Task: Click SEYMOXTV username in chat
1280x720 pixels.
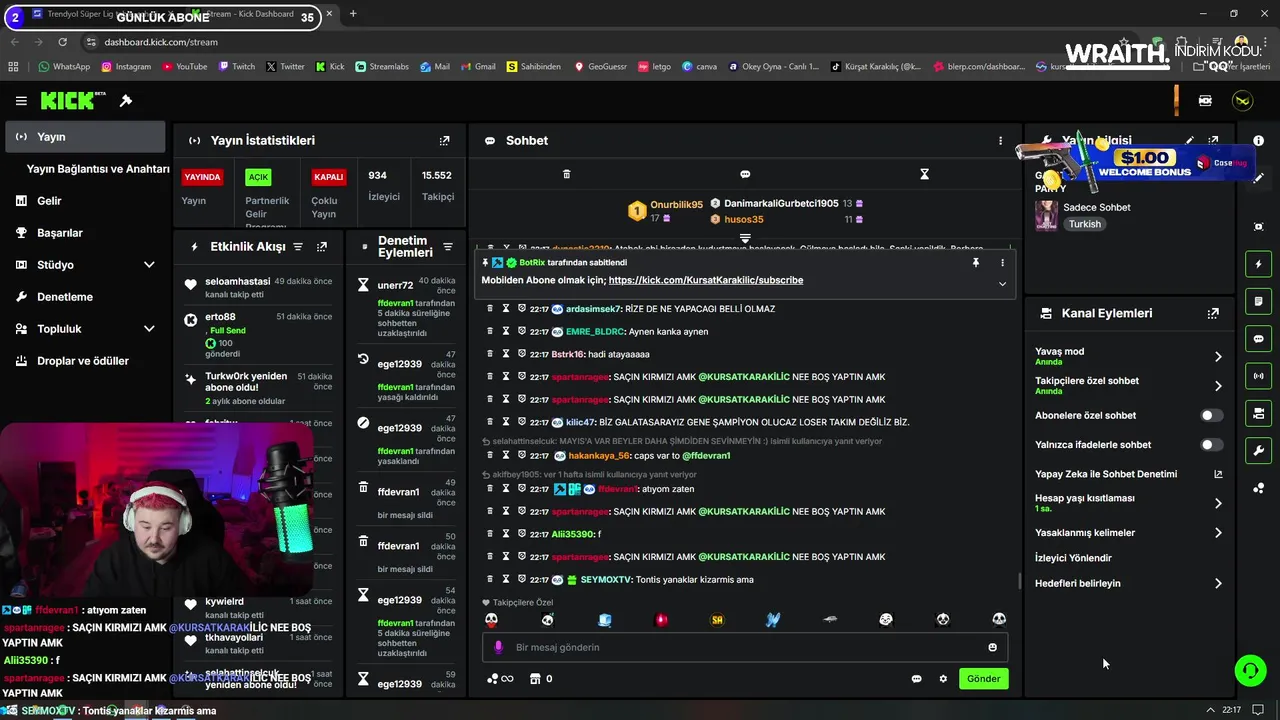Action: [x=608, y=580]
